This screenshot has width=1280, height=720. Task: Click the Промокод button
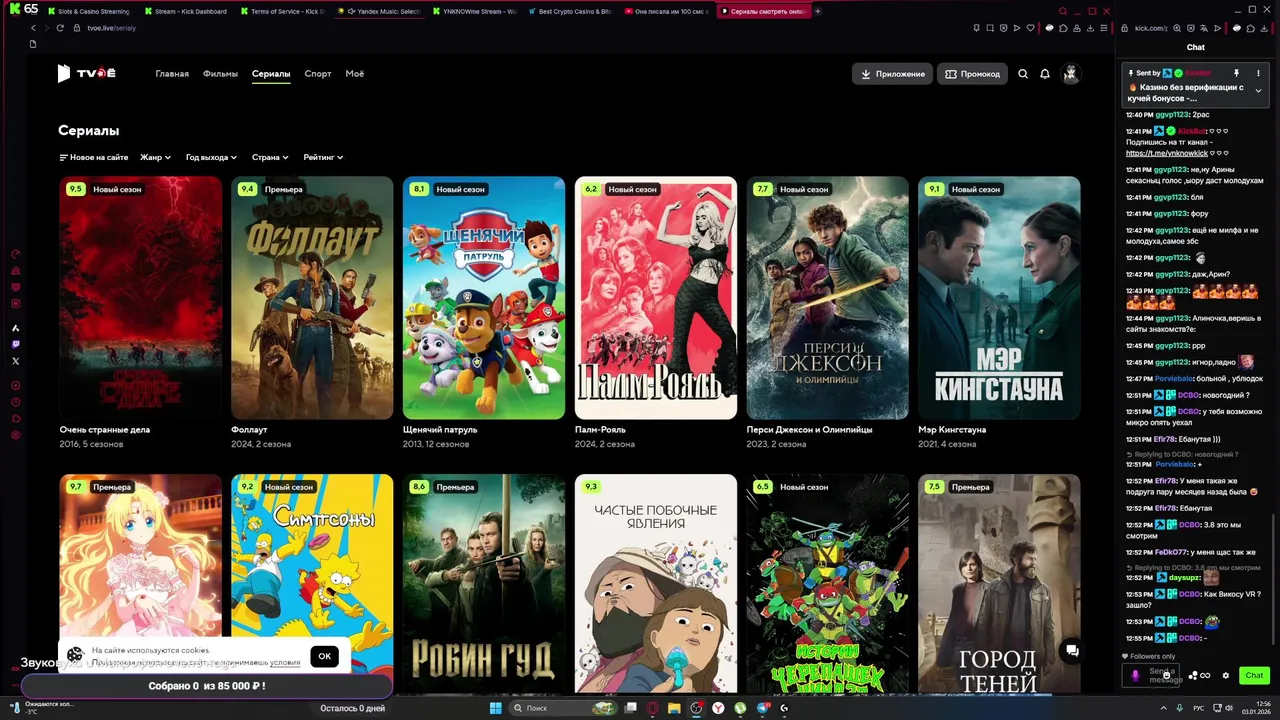coord(972,74)
